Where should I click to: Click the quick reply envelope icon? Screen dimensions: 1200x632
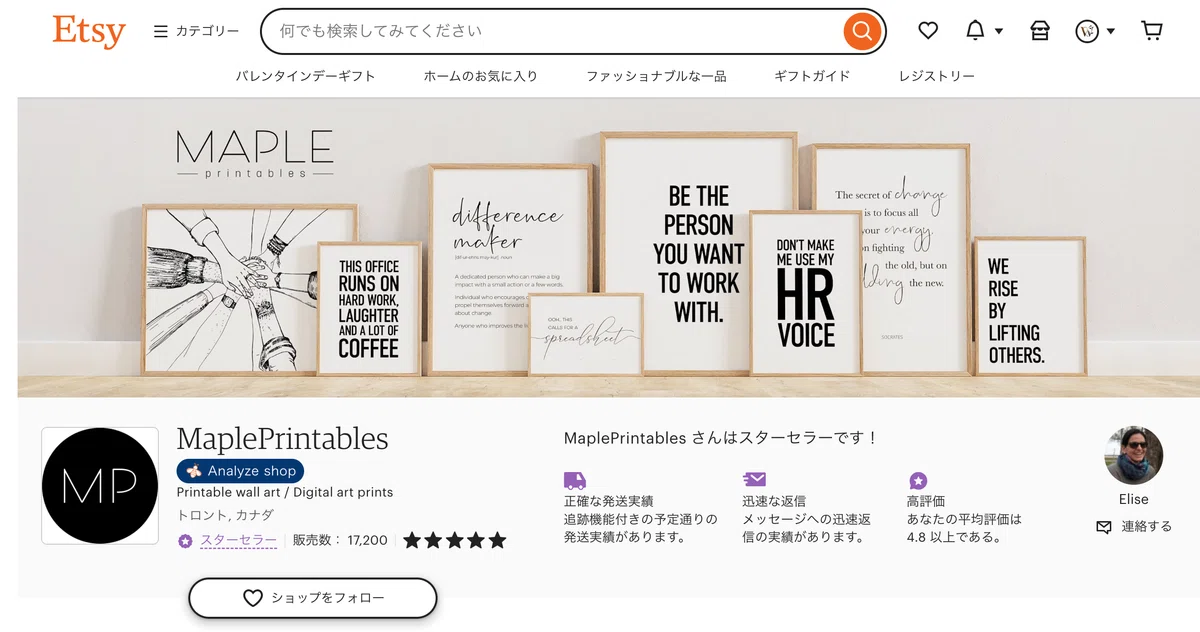pos(754,481)
